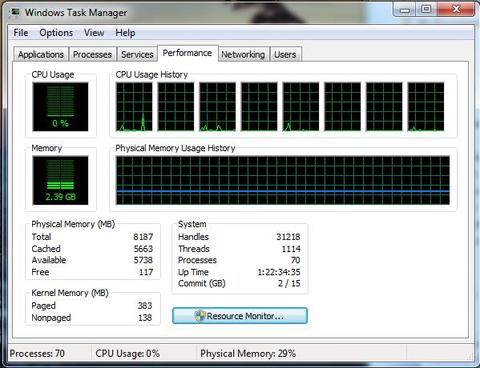Open the View menu

click(x=94, y=33)
